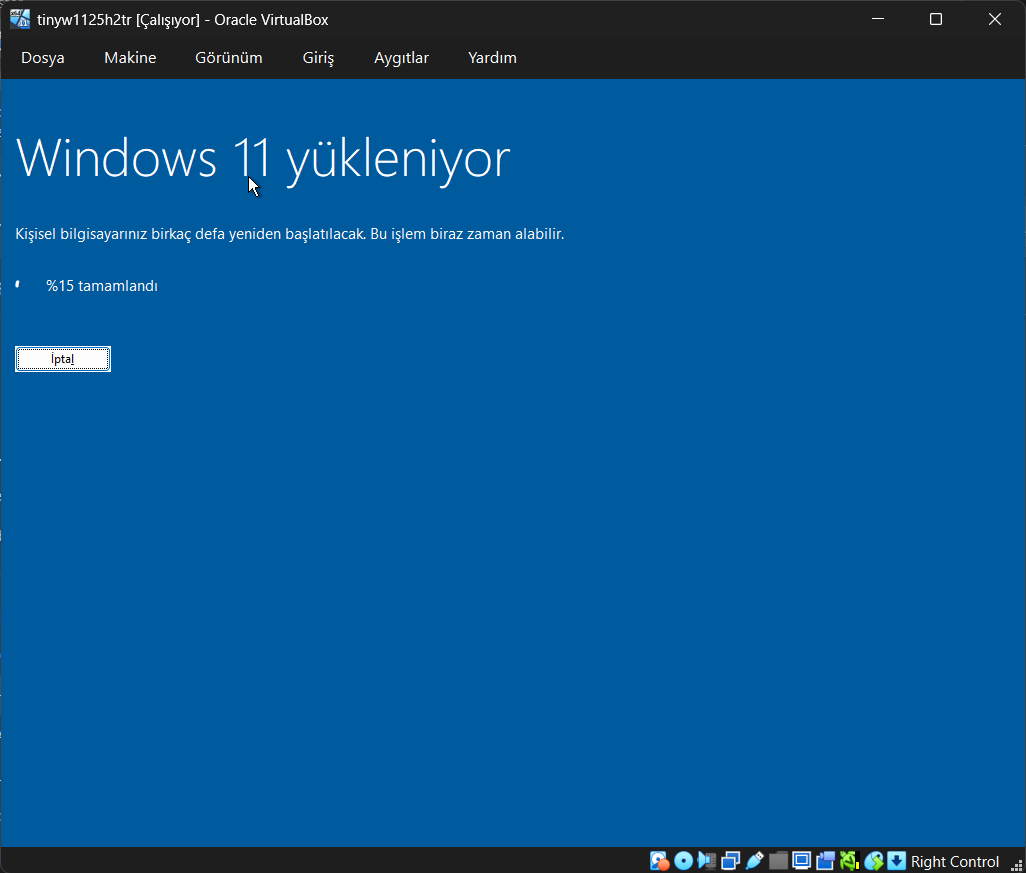Viewport: 1026px width, 873px height.
Task: Click the keyboard capture arrow icon
Action: point(897,861)
